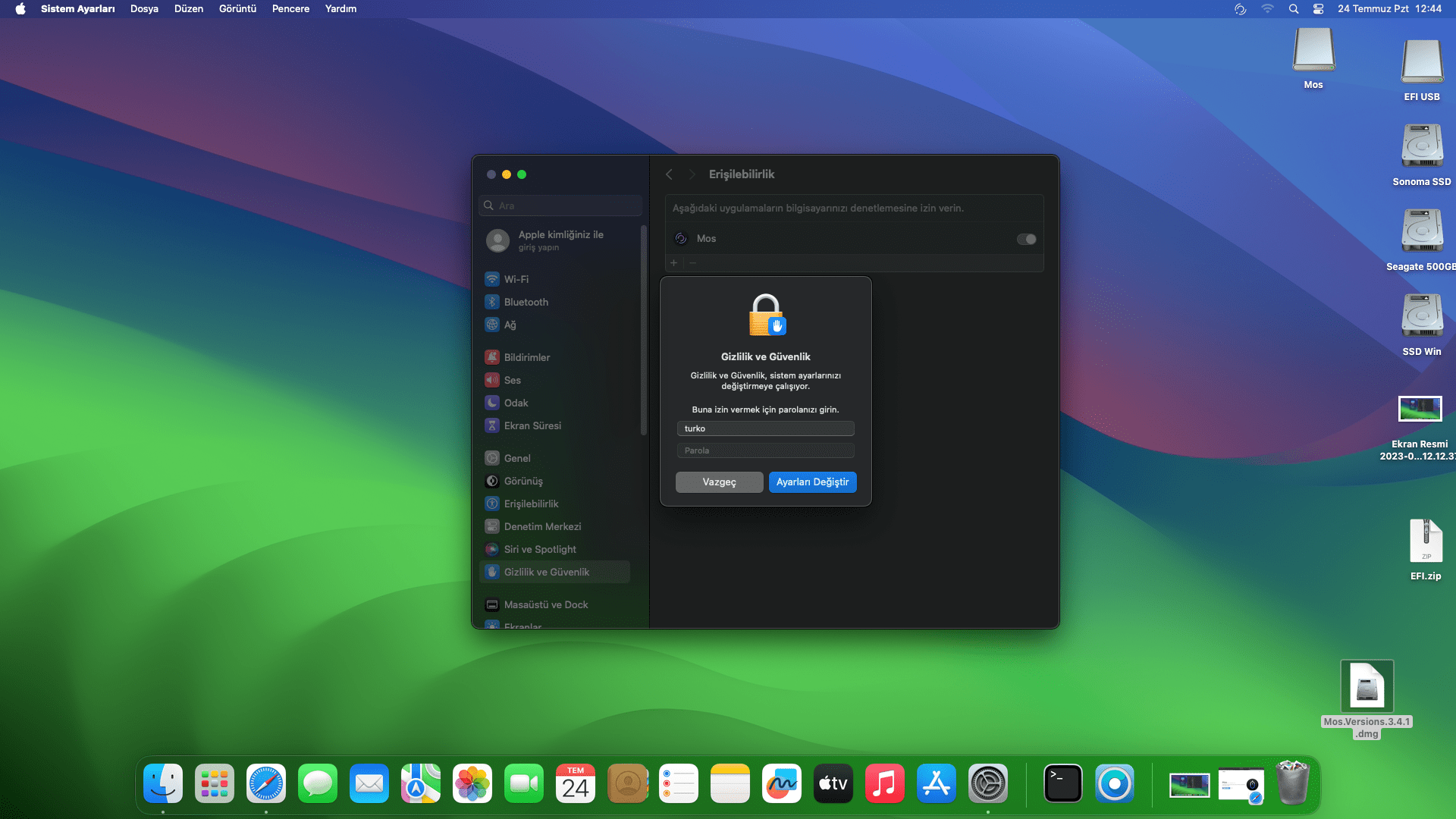Viewport: 1456px width, 819px height.
Task: Click the plus button under app list
Action: [673, 263]
